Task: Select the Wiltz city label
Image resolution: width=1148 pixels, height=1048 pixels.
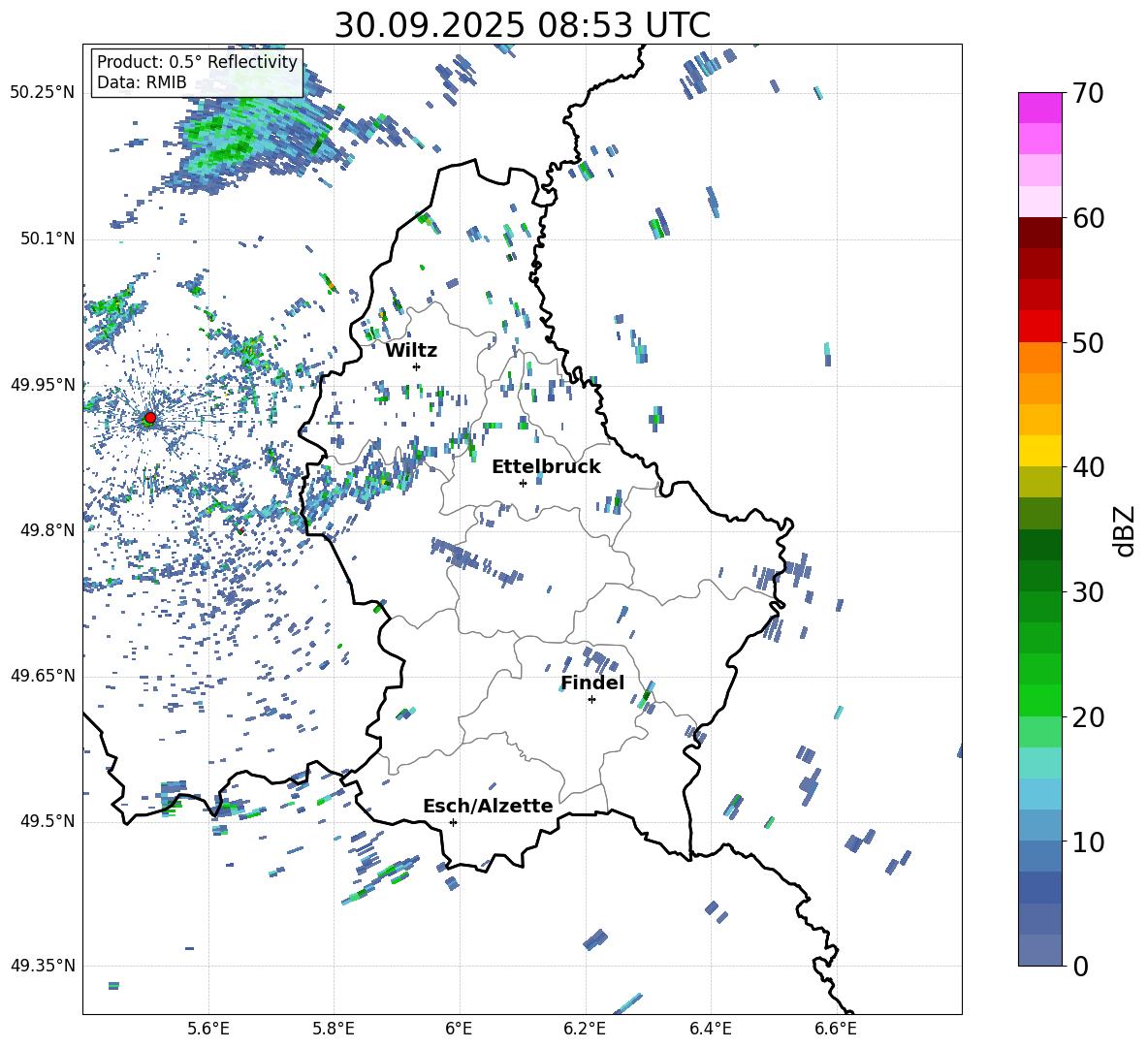Action: coord(411,350)
